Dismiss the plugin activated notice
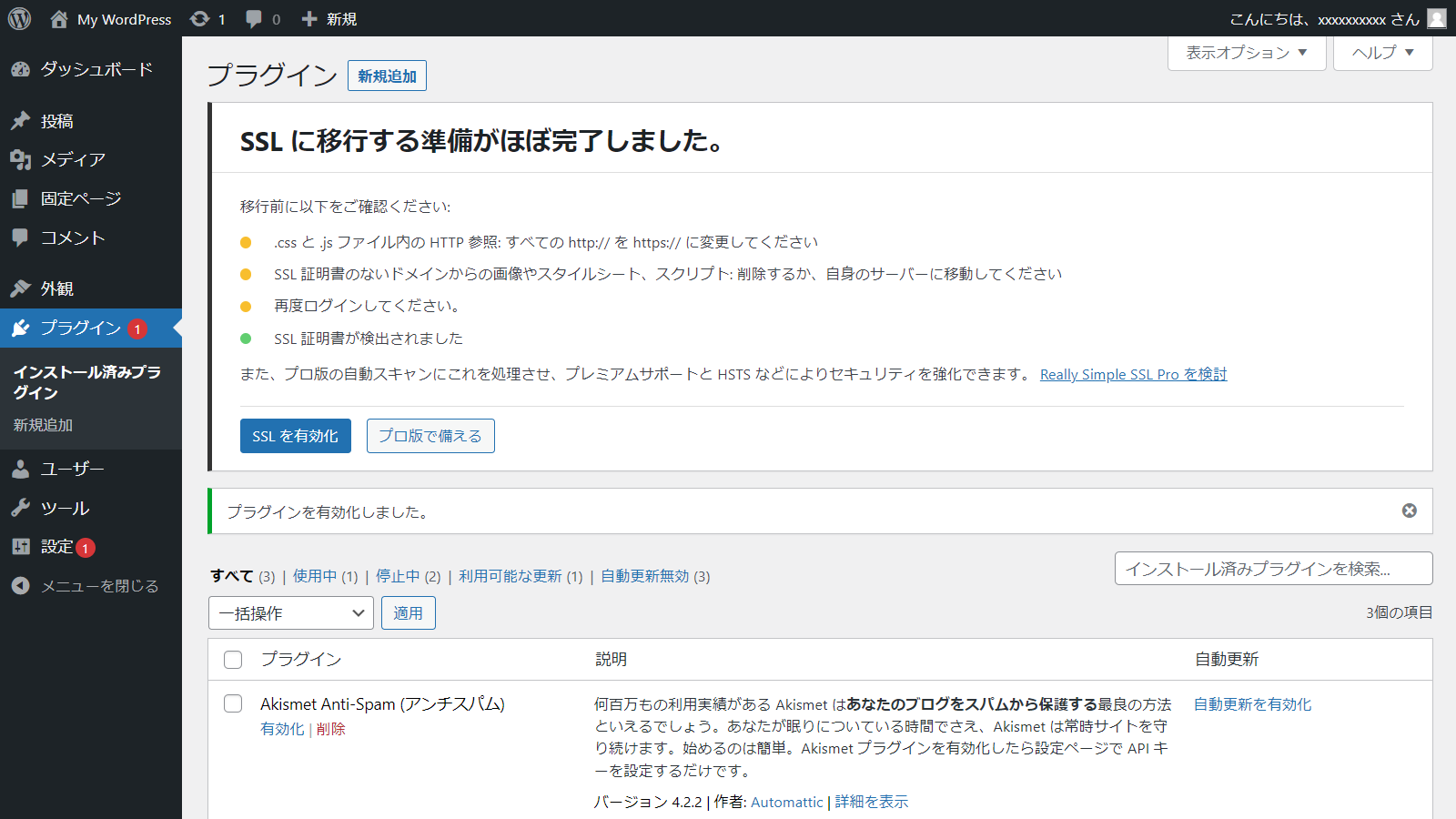The image size is (1456, 819). (1409, 511)
